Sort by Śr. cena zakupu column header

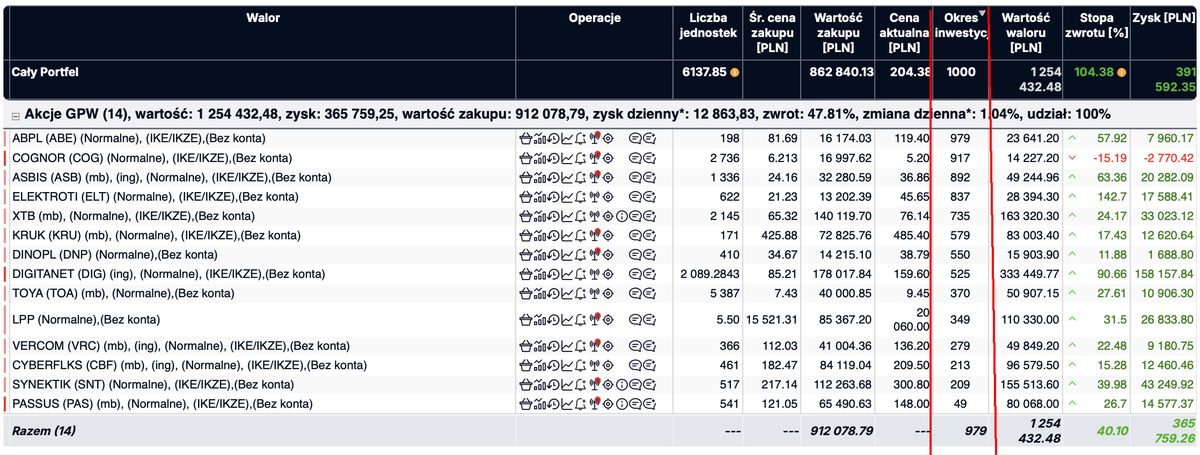coord(772,32)
